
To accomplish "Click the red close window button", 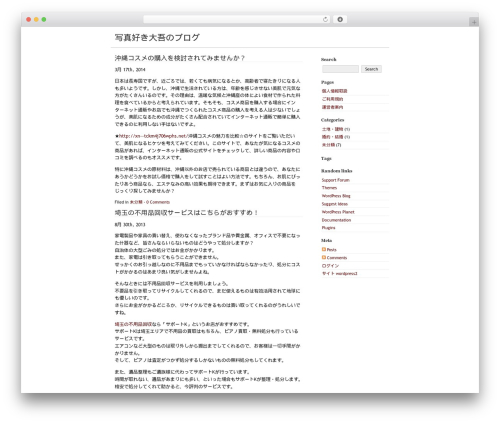I will [x=29, y=19].
